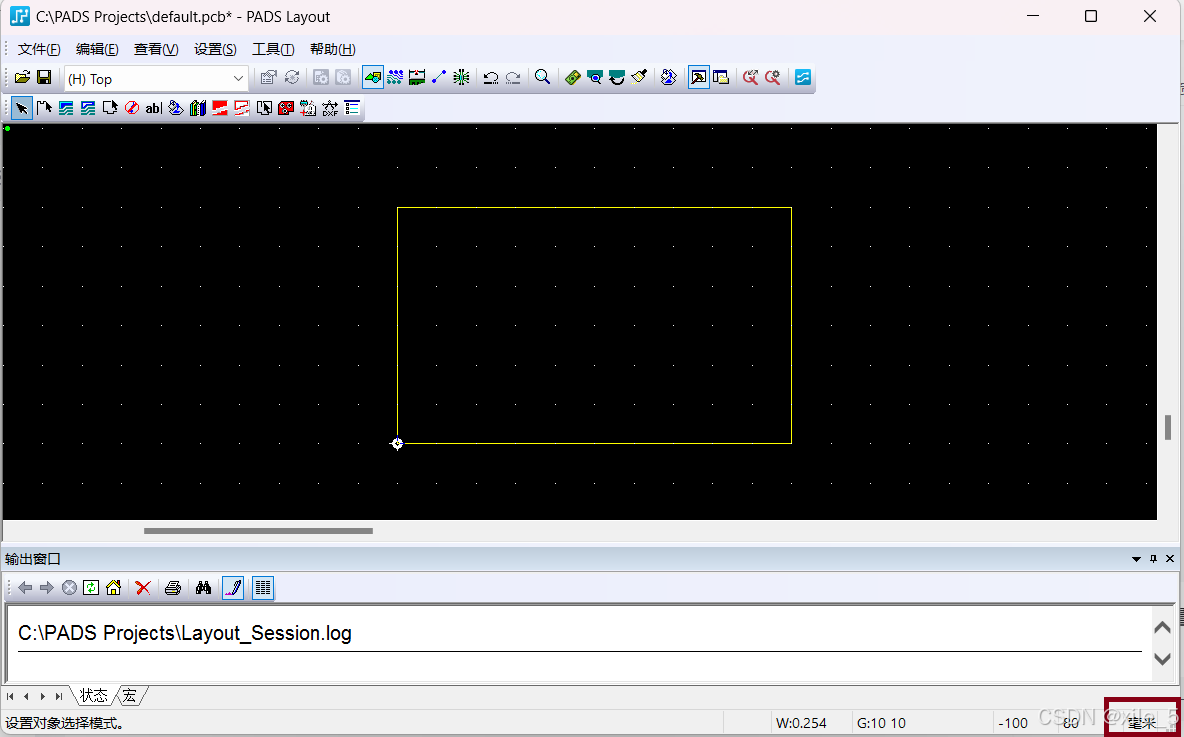Activate the Zoom magnifier tool
Screen dimensions: 1184x737
(542, 77)
